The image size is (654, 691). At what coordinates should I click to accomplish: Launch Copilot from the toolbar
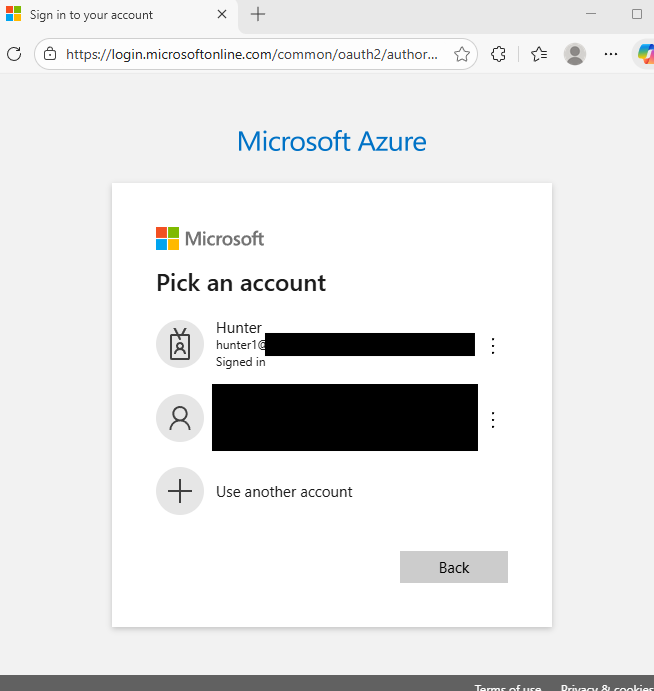(x=645, y=54)
